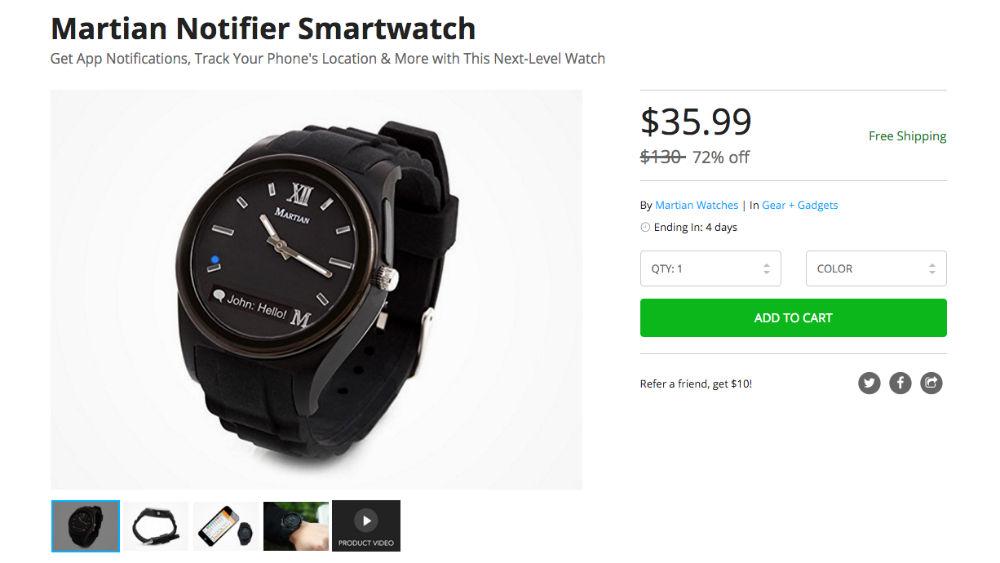View the watch strap side thumbnail
This screenshot has width=1000, height=563.
156,526
